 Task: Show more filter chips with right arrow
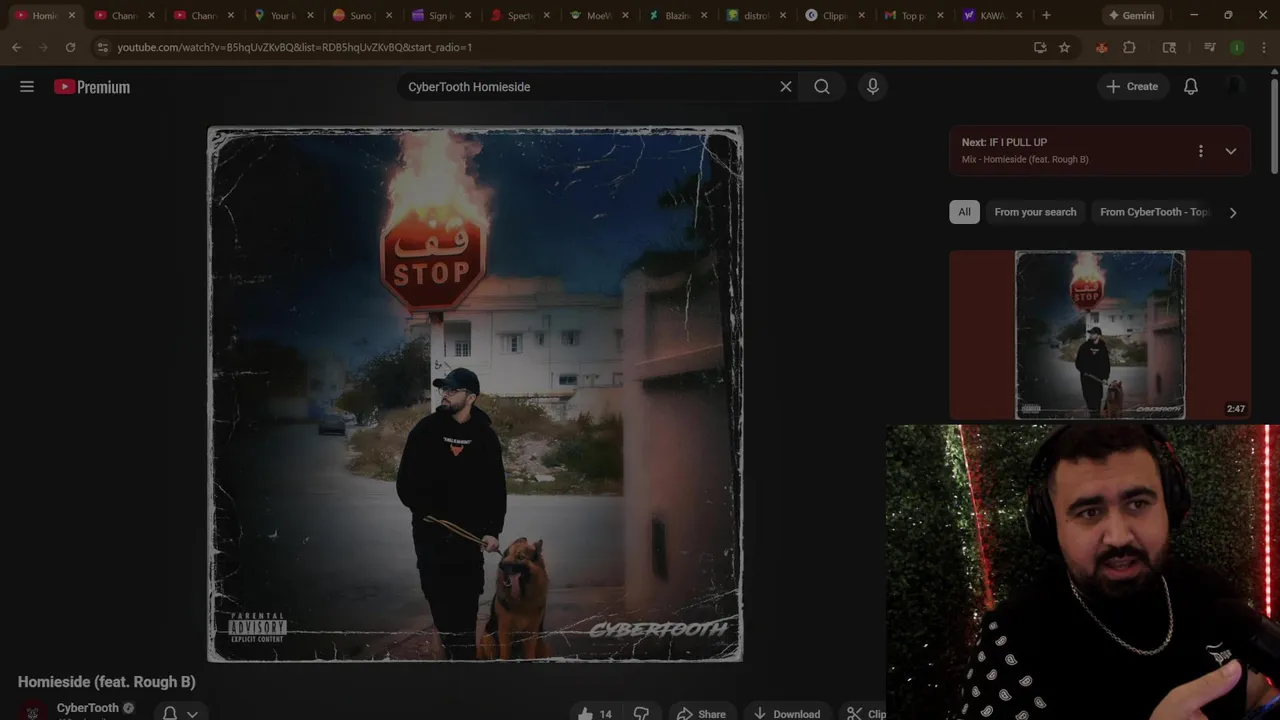pyautogui.click(x=1233, y=212)
